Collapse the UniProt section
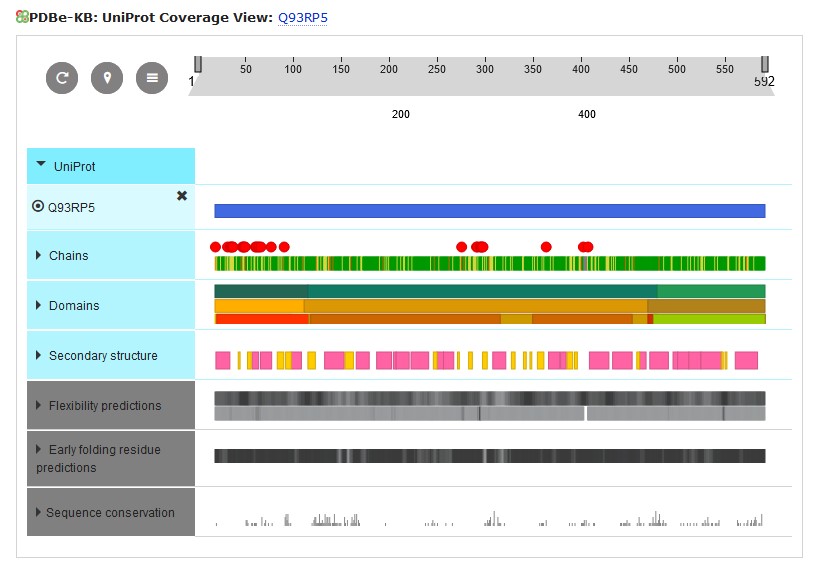This screenshot has height=576, width=818. coord(41,166)
